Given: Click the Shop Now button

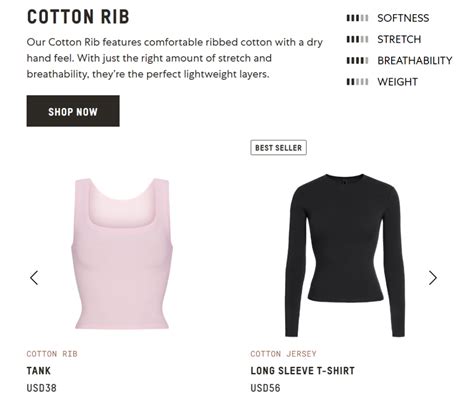Looking at the screenshot, I should 73,111.
